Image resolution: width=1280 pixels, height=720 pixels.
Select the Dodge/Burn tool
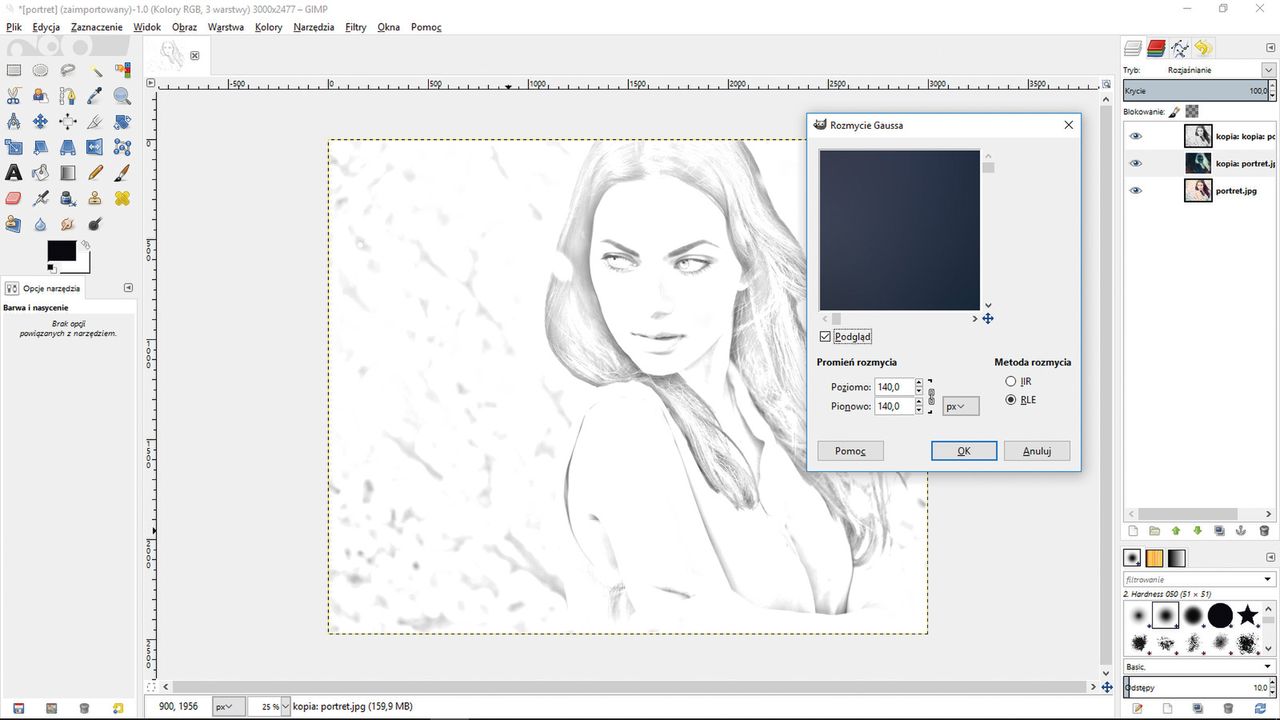95,224
